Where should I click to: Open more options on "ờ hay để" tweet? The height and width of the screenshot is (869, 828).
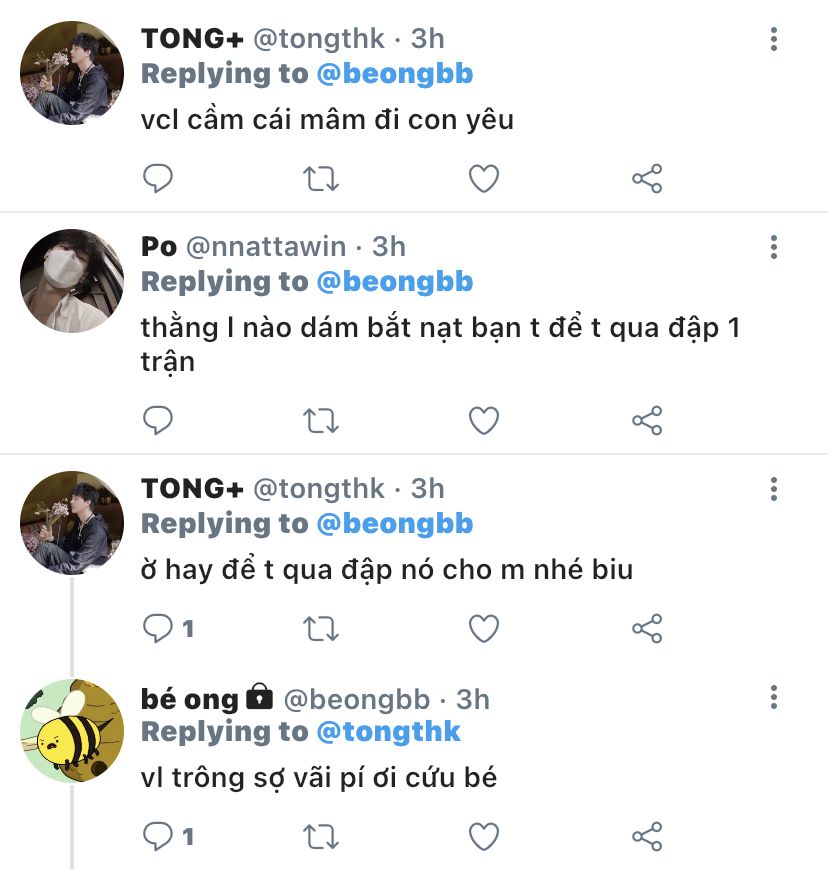coord(774,489)
